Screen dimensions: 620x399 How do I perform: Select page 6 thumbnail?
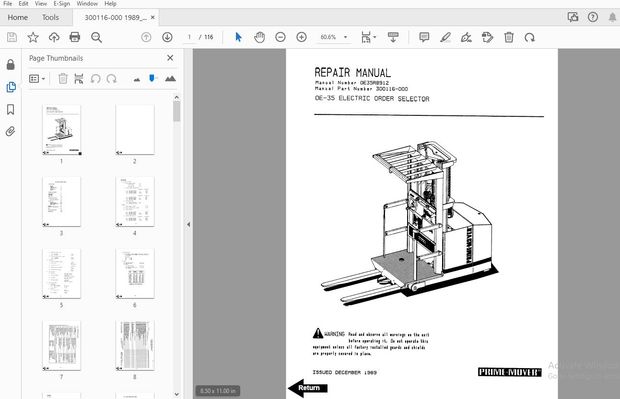[135, 274]
